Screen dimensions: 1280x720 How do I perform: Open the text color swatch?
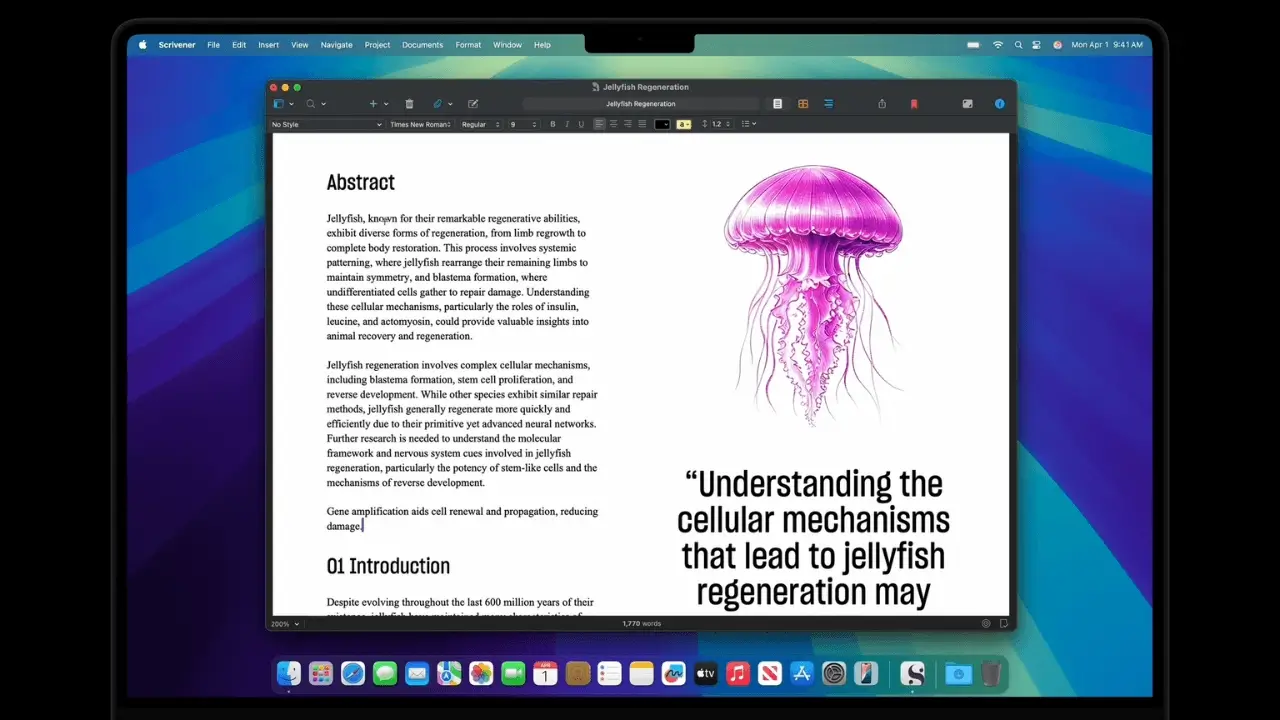click(661, 124)
